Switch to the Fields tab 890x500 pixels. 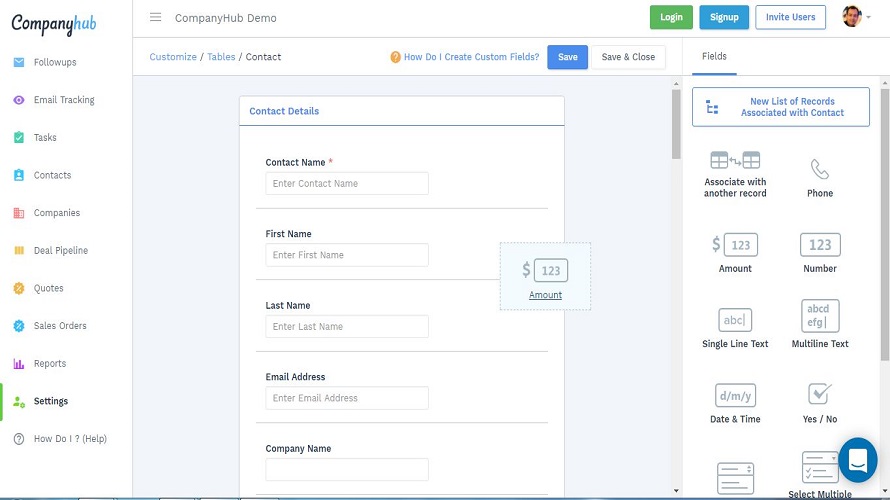pyautogui.click(x=714, y=56)
